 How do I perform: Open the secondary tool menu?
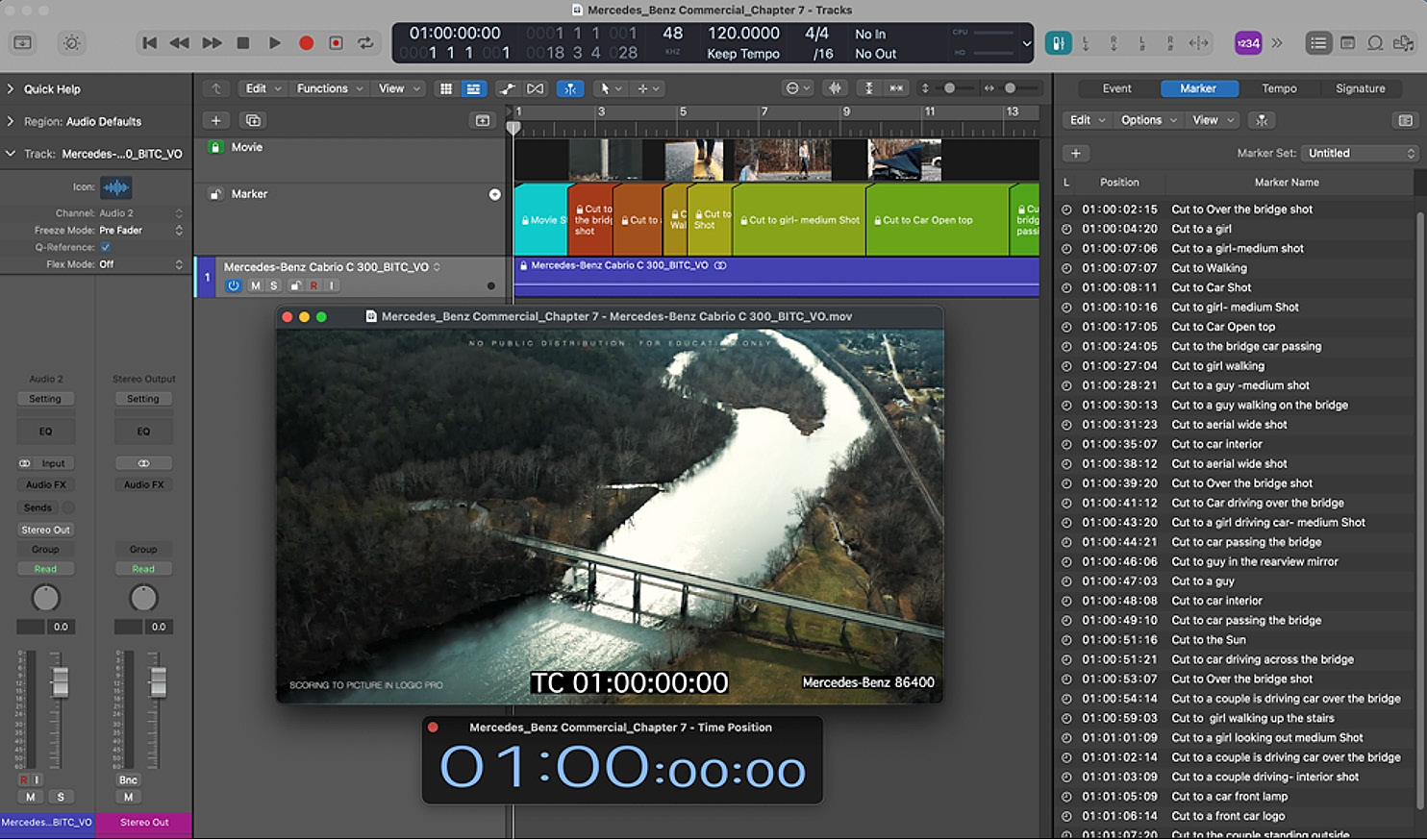coord(648,88)
